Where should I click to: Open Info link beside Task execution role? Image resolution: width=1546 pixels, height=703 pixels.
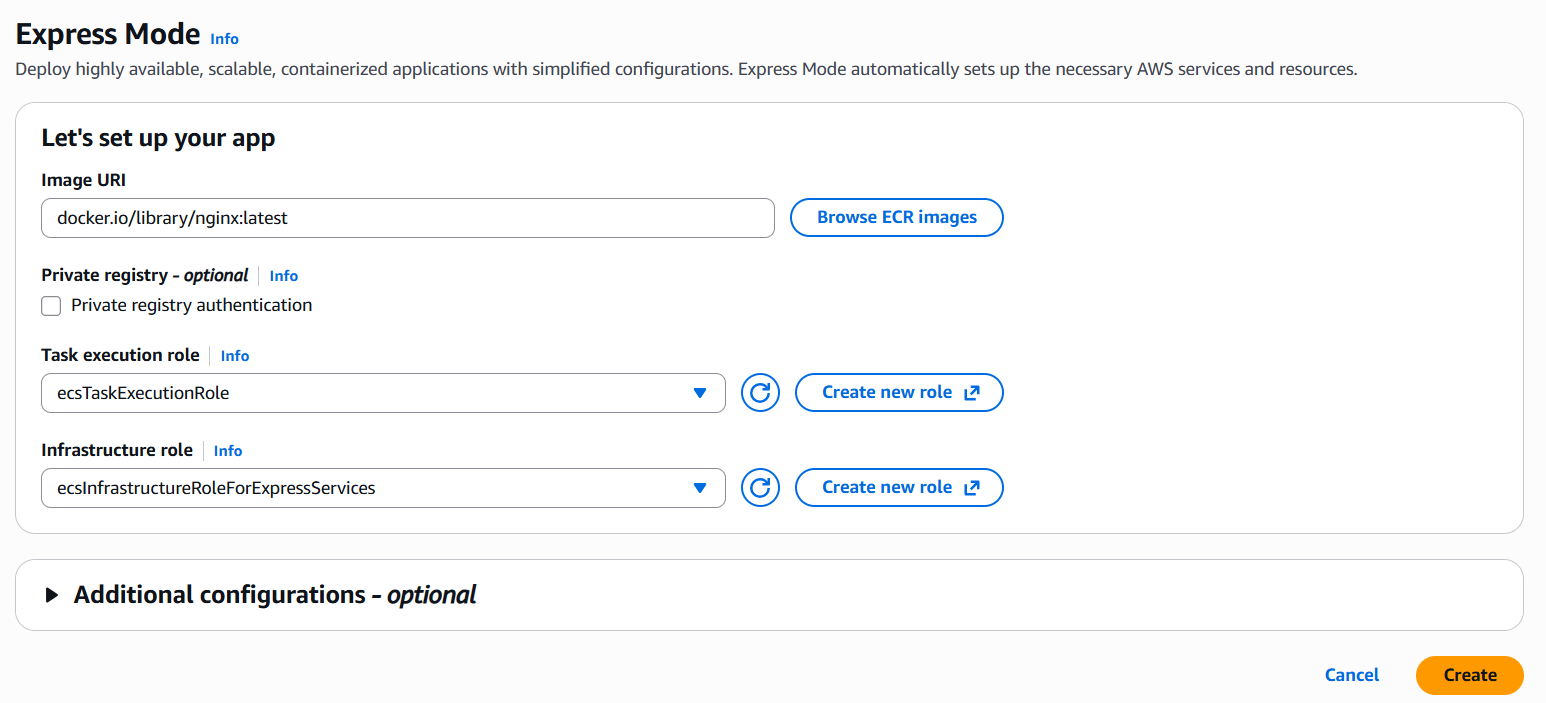pos(235,356)
